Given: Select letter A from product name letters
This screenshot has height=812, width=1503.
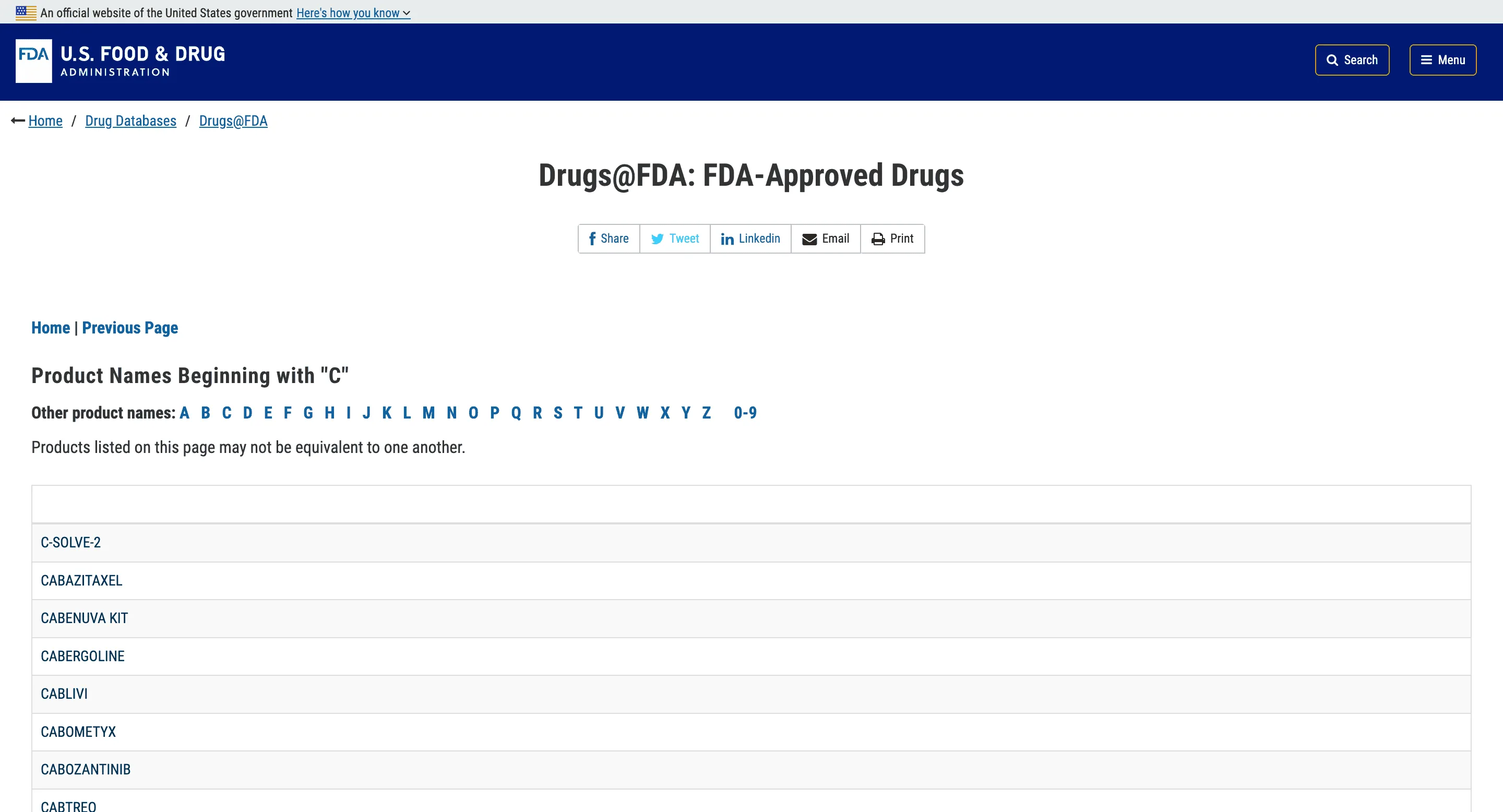Looking at the screenshot, I should click(x=184, y=412).
